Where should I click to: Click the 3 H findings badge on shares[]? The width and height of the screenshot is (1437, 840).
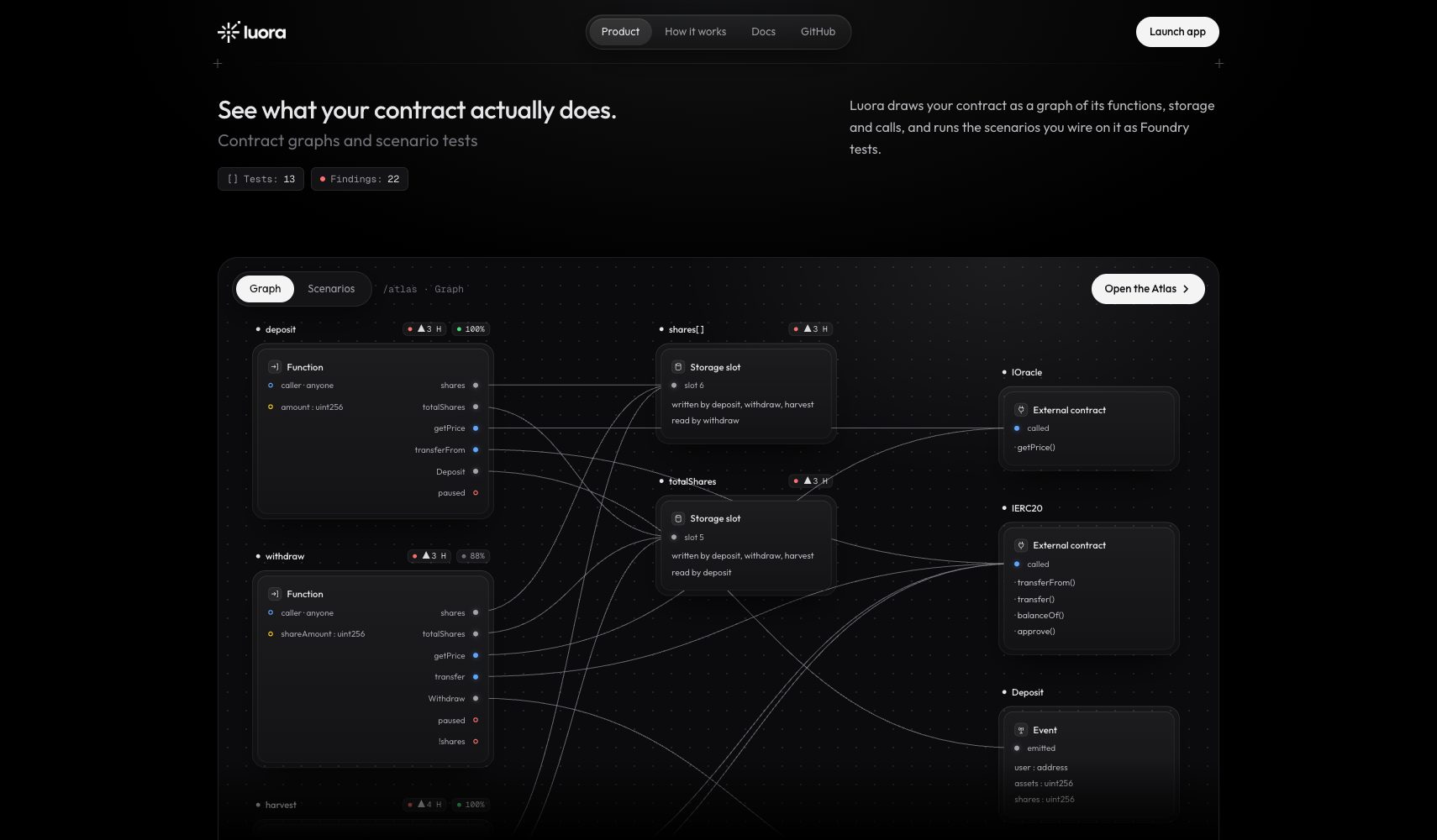pyautogui.click(x=811, y=329)
